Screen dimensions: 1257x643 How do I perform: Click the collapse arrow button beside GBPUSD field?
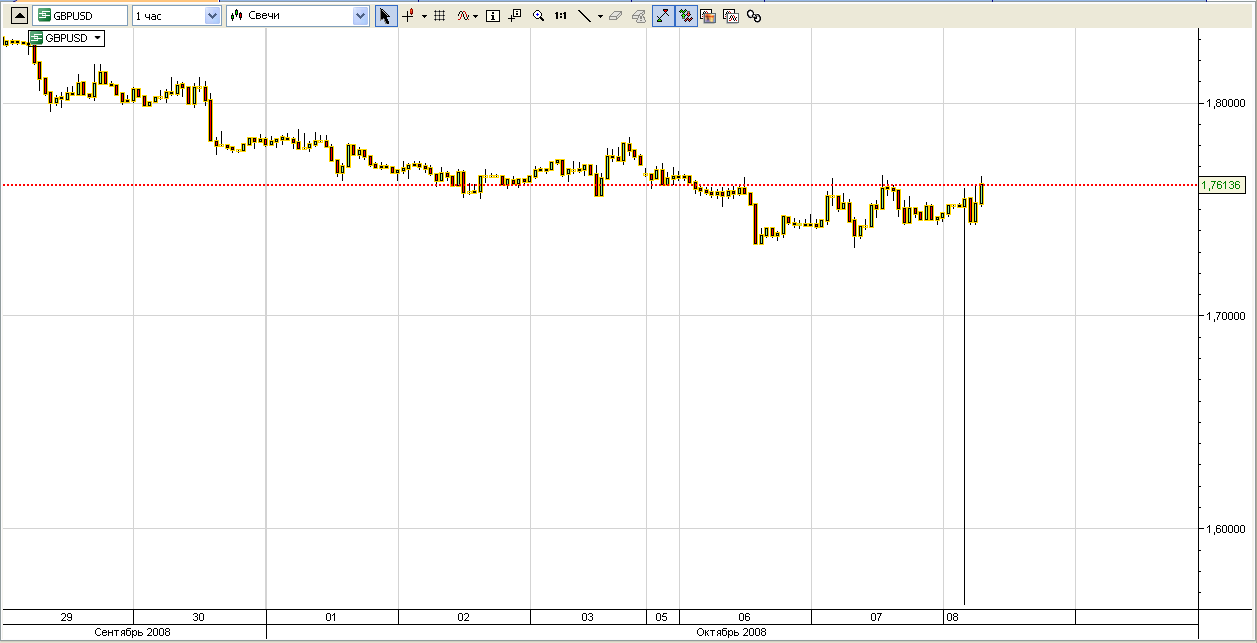[x=18, y=16]
